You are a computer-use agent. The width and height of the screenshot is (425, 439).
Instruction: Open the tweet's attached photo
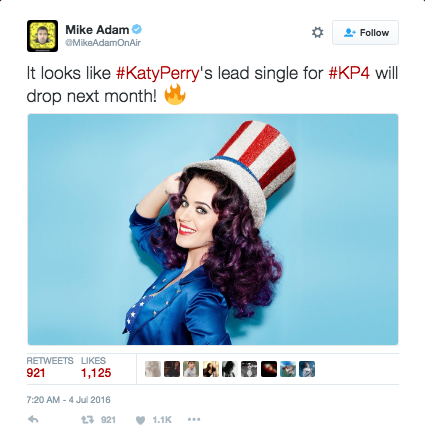coord(213,229)
